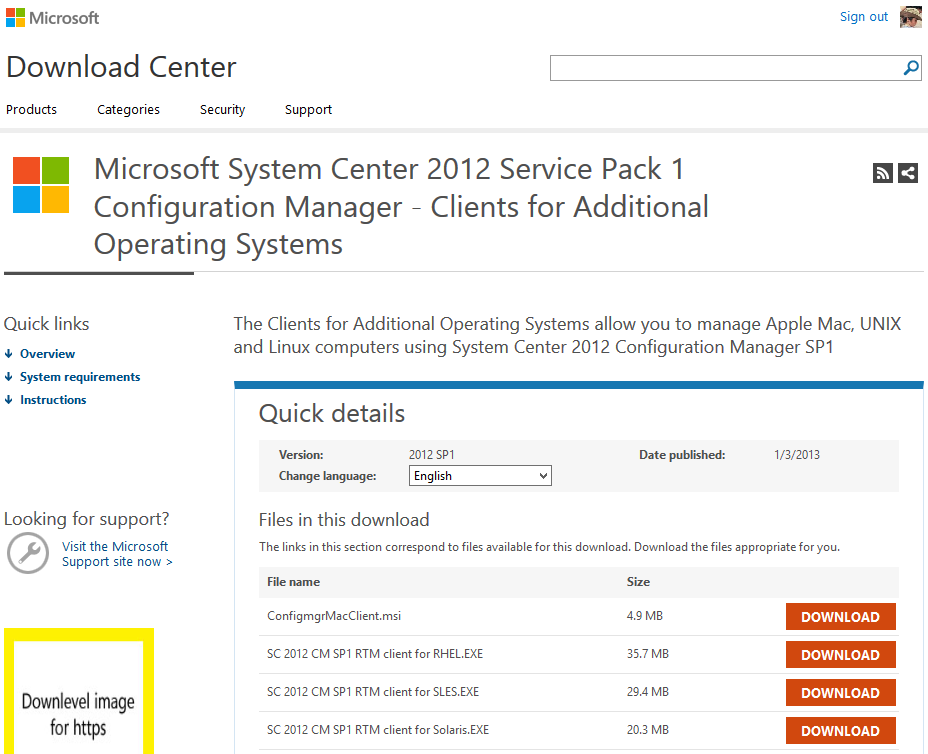Click the 29.4 MB size value

(x=647, y=692)
